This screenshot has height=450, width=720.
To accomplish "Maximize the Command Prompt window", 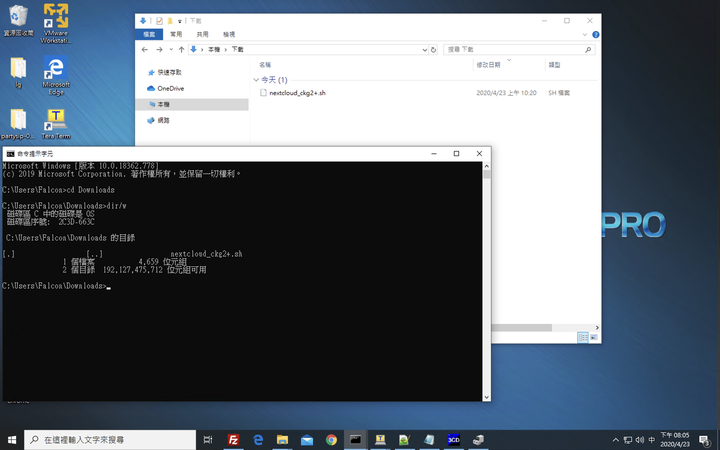I will click(456, 153).
